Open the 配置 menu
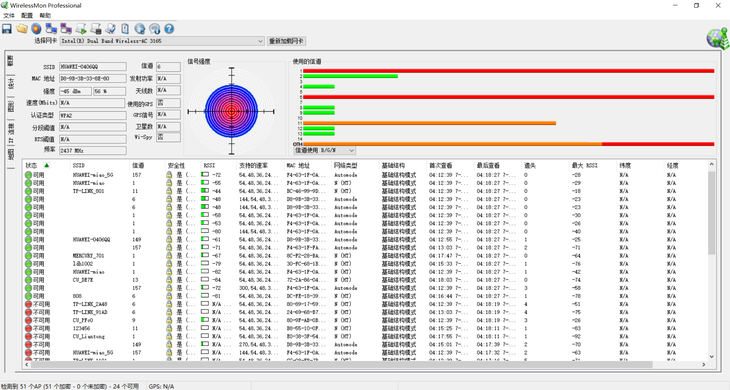The image size is (730, 390). click(27, 16)
